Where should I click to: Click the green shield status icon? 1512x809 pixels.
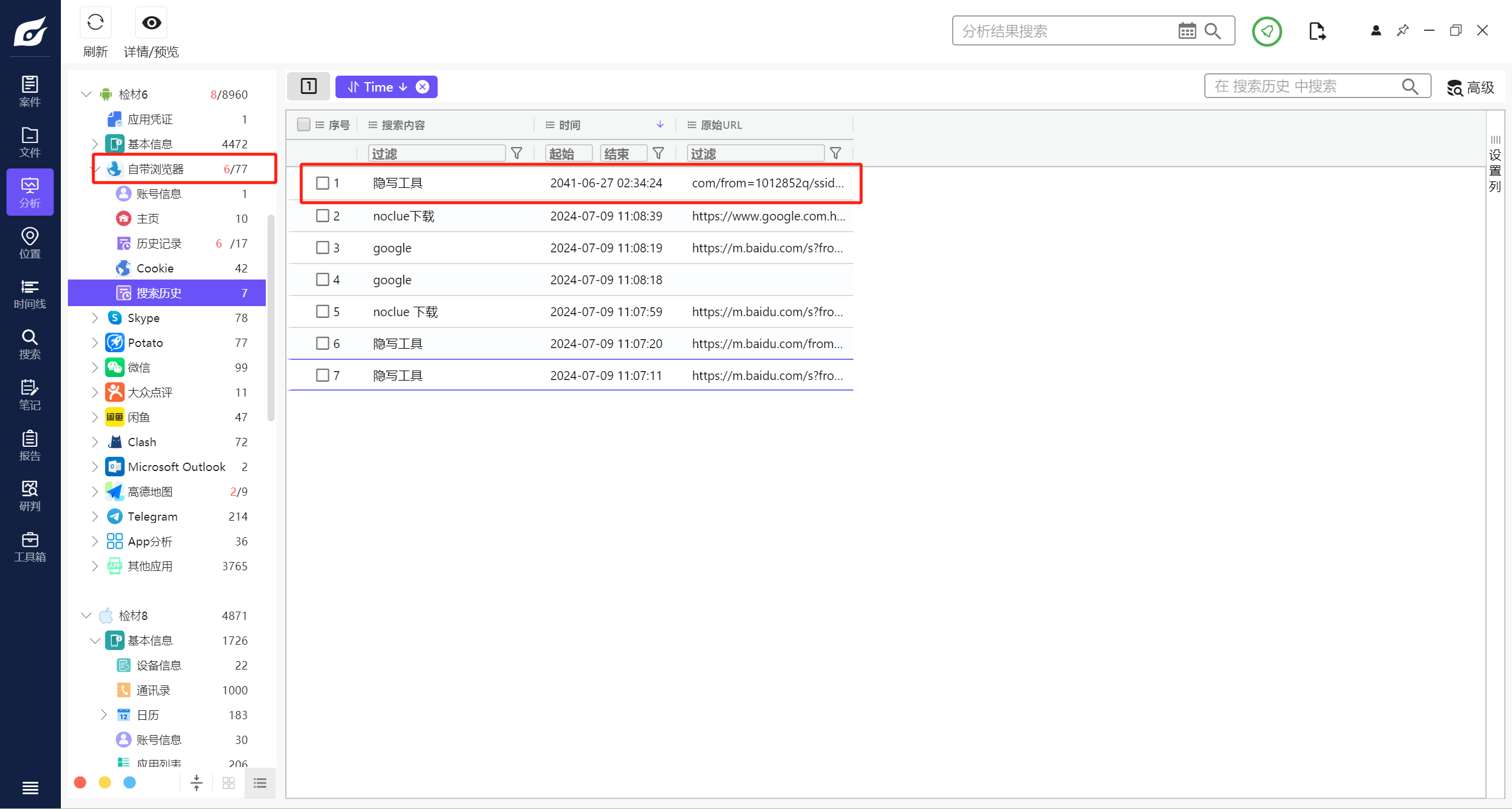coord(1267,31)
